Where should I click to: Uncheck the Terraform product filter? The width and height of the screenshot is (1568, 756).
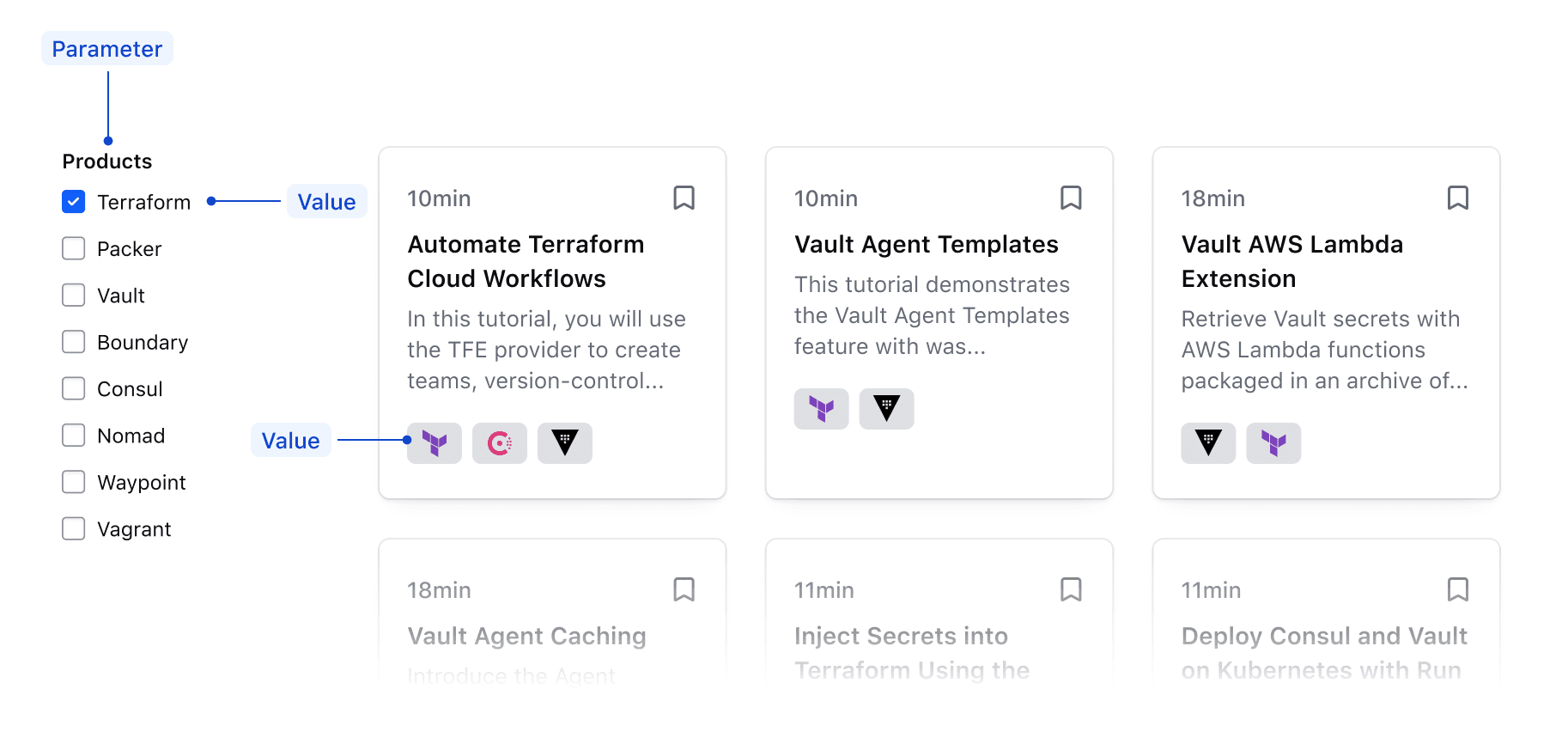(74, 202)
